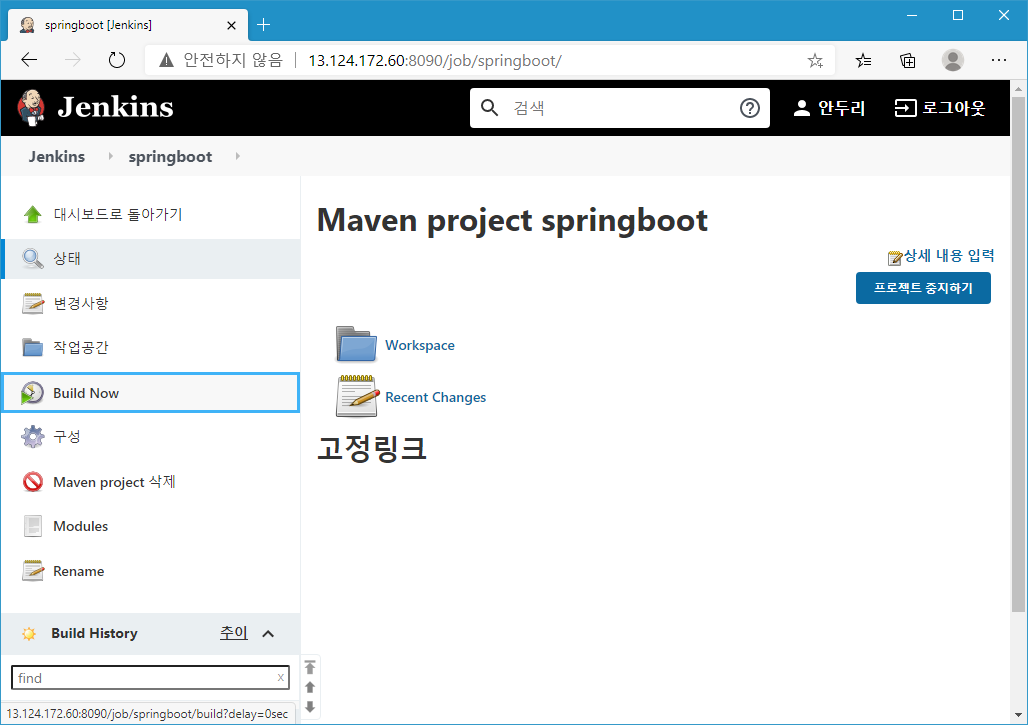The image size is (1028, 725).
Task: Click the green up-arrow dashboard icon
Action: (32, 214)
